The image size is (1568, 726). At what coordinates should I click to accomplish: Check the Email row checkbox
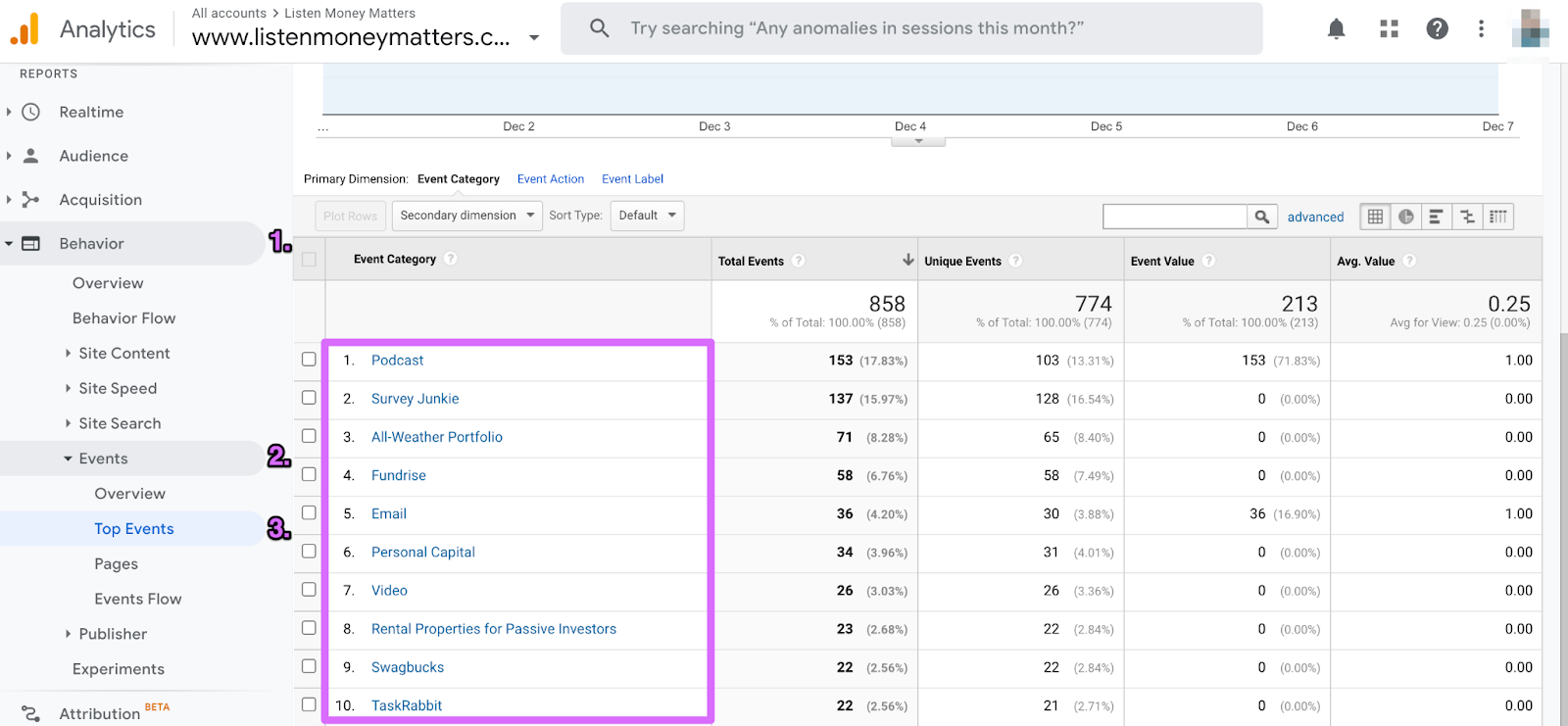pyautogui.click(x=309, y=512)
